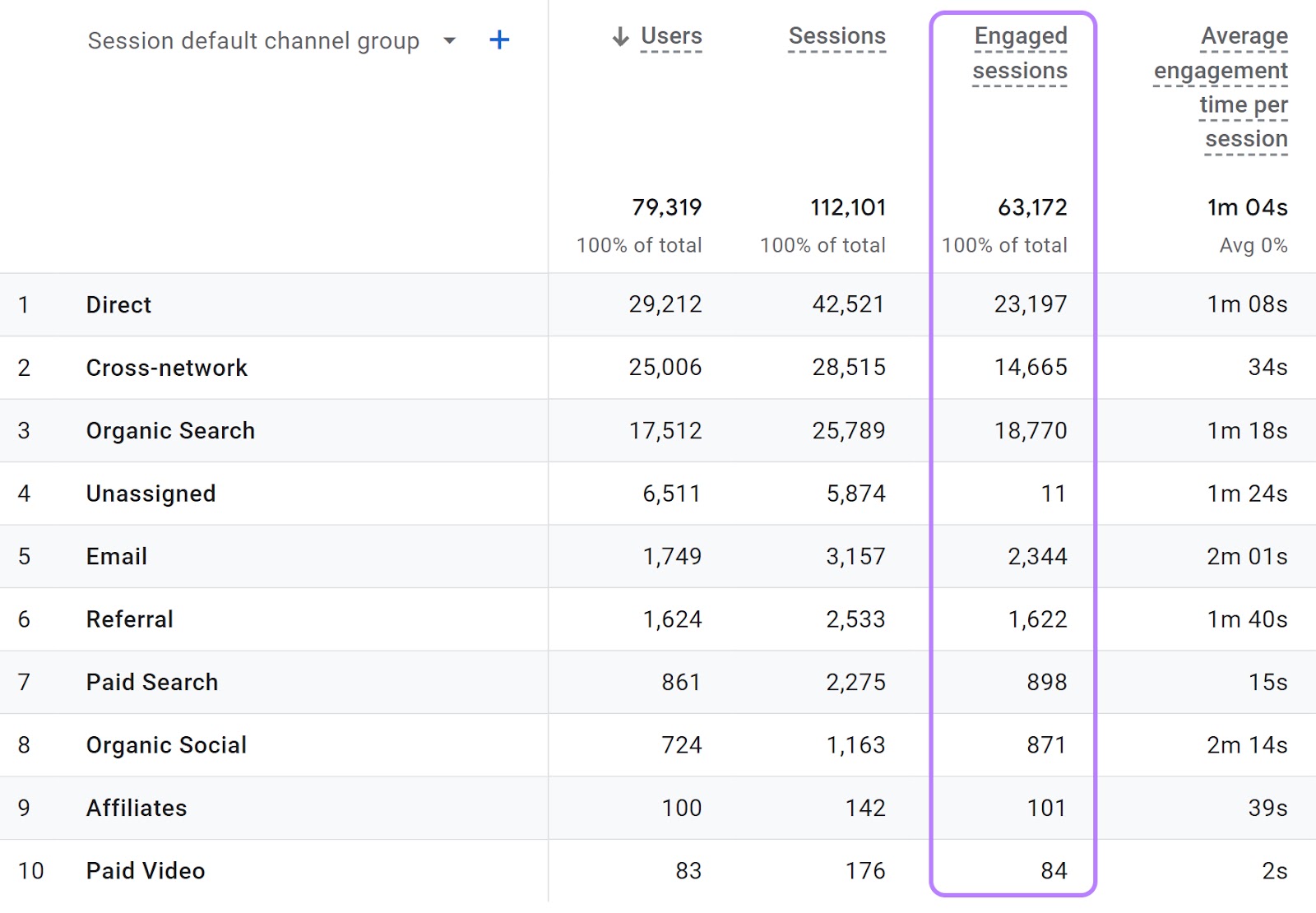Viewport: 1316px width, 913px height.
Task: Select Email from the channel rows
Action: pos(116,556)
